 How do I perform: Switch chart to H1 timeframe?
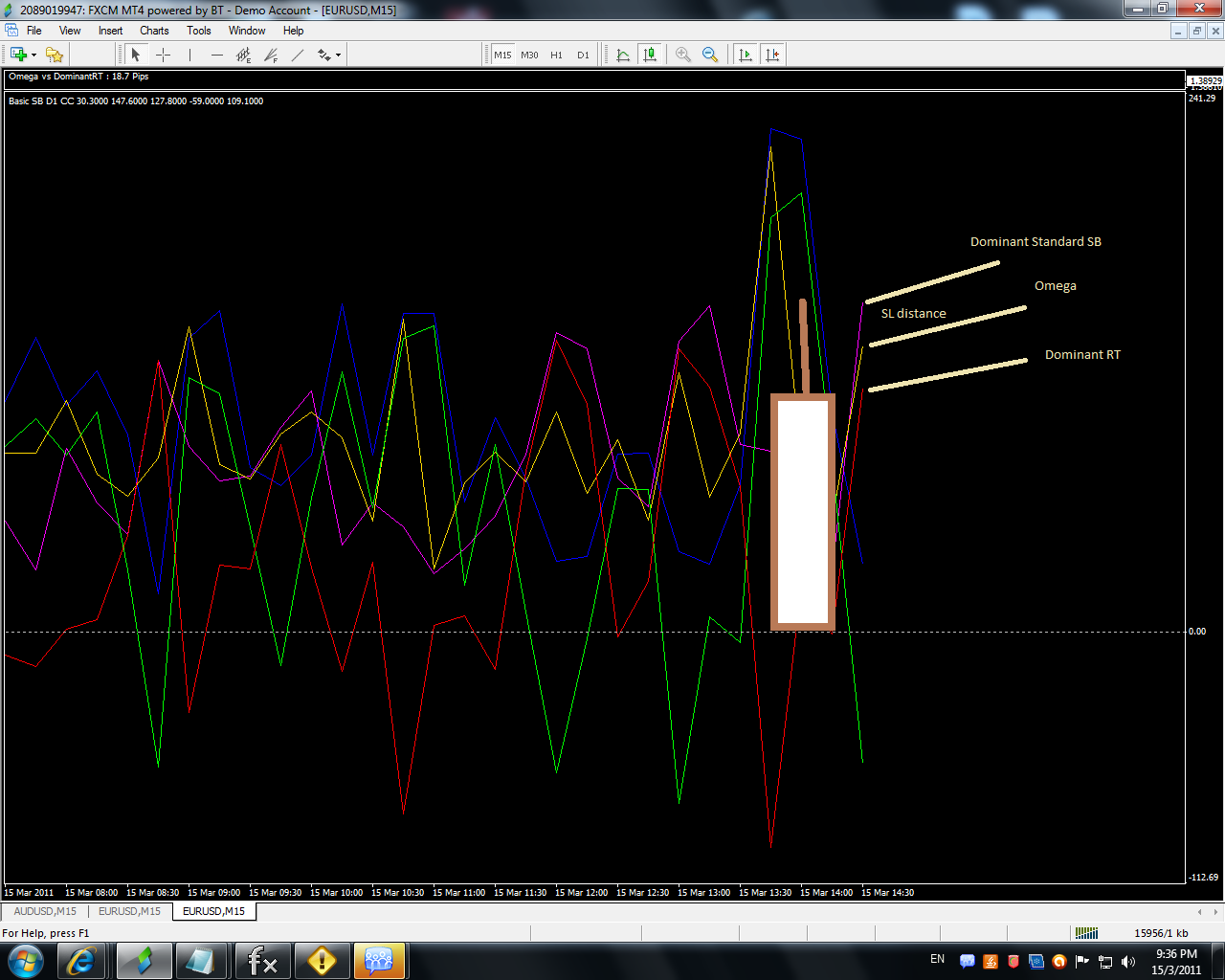click(556, 55)
